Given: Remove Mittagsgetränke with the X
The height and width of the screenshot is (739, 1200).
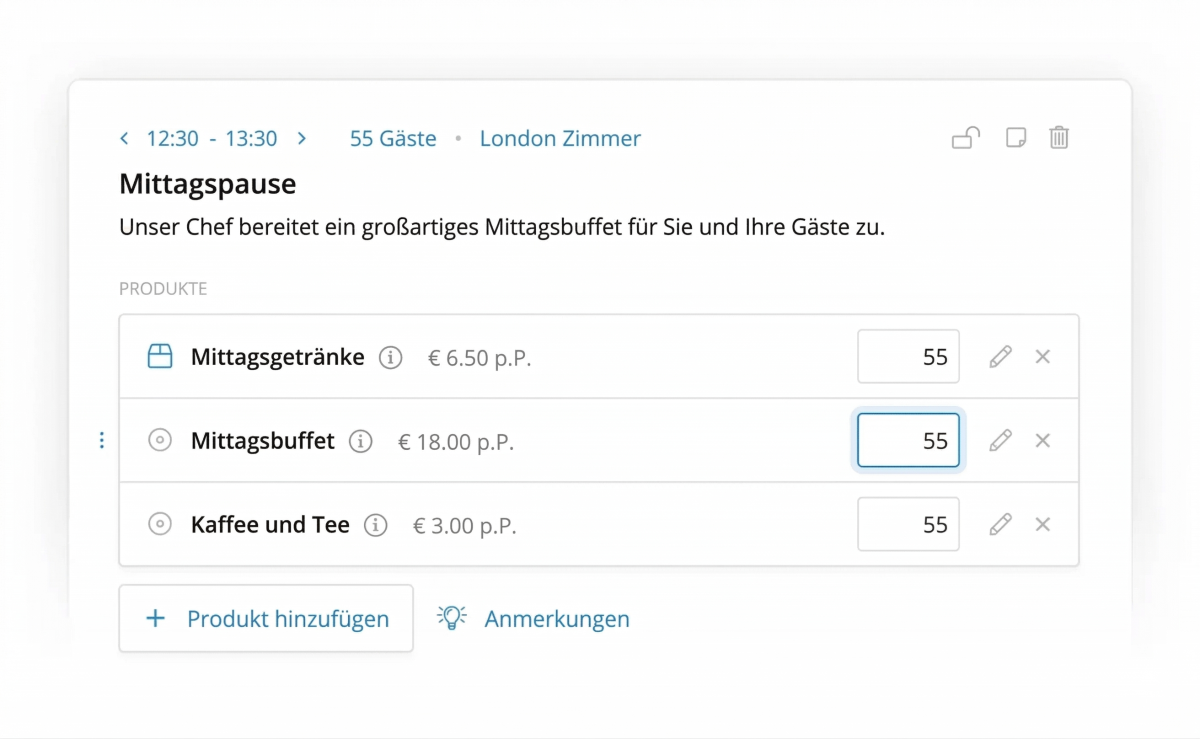Looking at the screenshot, I should (1043, 357).
